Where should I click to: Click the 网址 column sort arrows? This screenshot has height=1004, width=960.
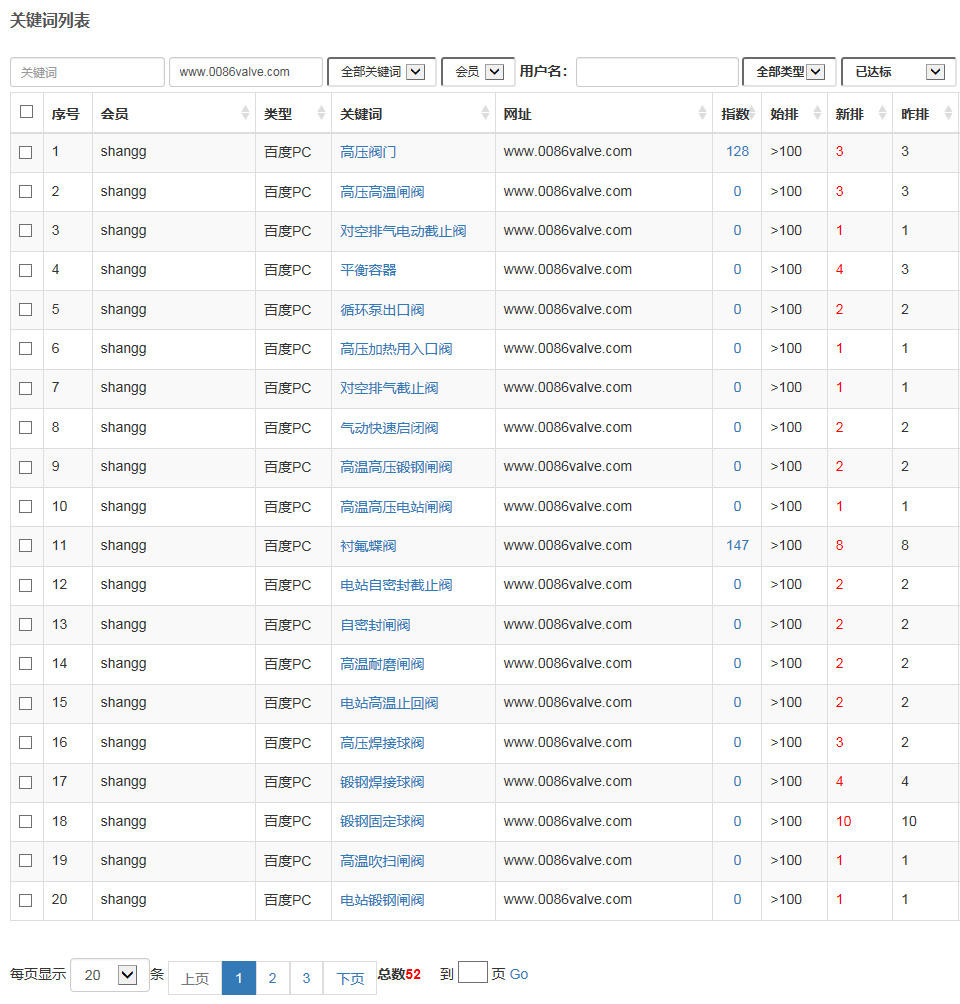702,114
